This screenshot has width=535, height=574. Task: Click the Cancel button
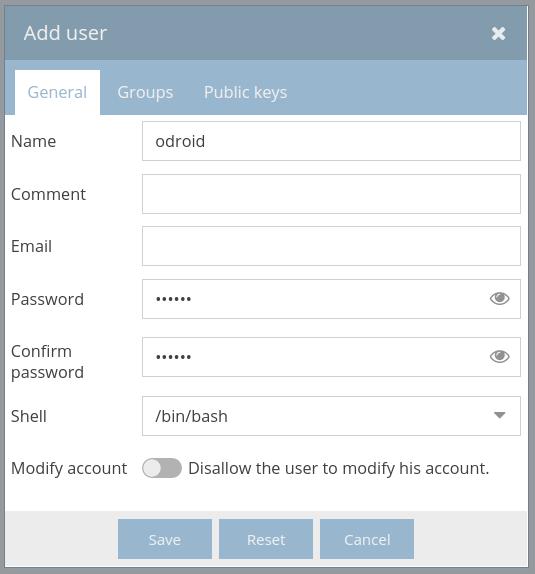pos(367,539)
